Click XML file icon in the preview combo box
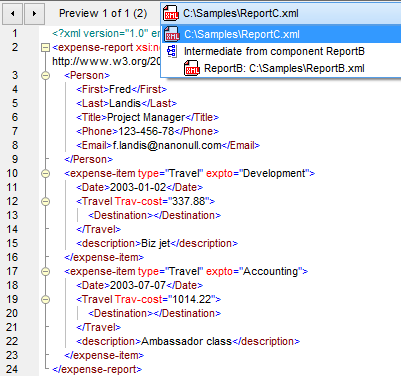This screenshot has width=401, height=376. coord(171,14)
